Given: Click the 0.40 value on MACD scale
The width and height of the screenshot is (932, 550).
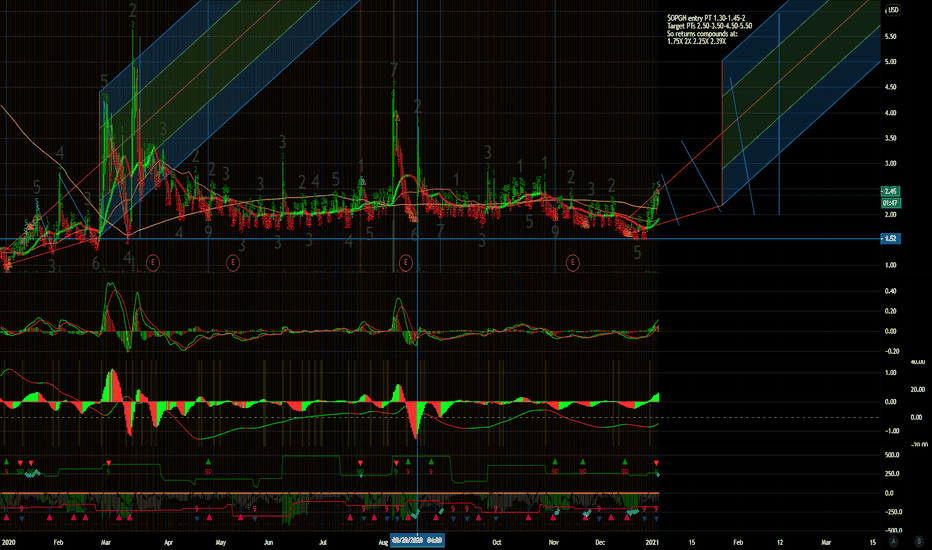Looking at the screenshot, I should click(890, 291).
